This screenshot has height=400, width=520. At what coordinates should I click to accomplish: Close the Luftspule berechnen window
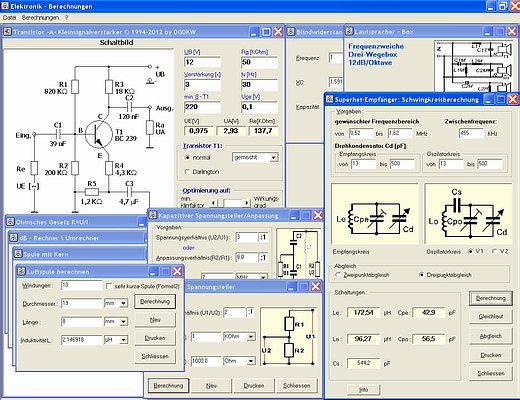tap(177, 271)
